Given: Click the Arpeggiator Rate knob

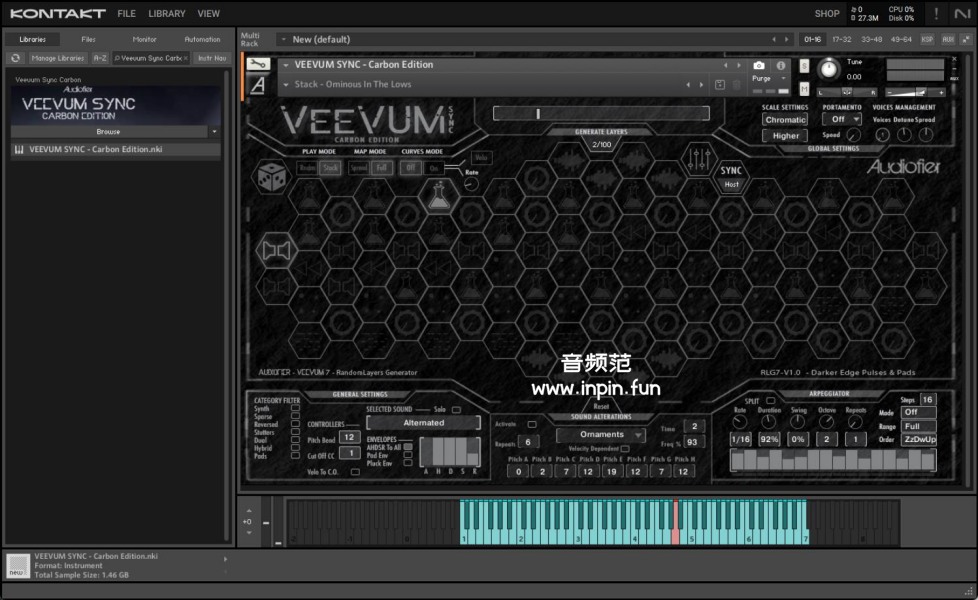Looking at the screenshot, I should 740,422.
